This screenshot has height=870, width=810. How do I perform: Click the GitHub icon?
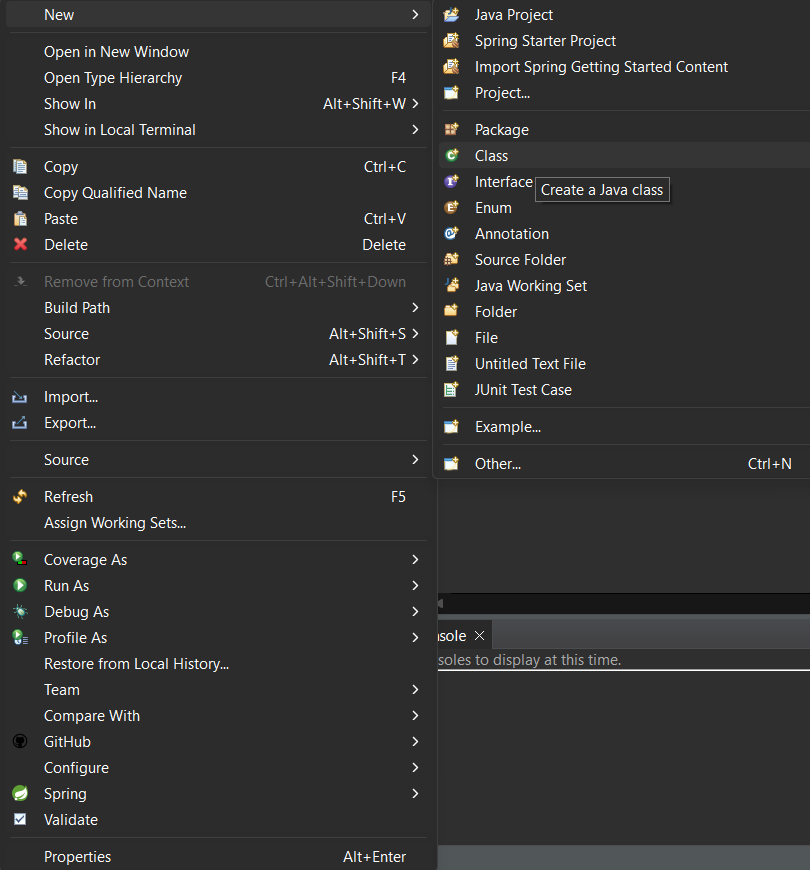19,741
